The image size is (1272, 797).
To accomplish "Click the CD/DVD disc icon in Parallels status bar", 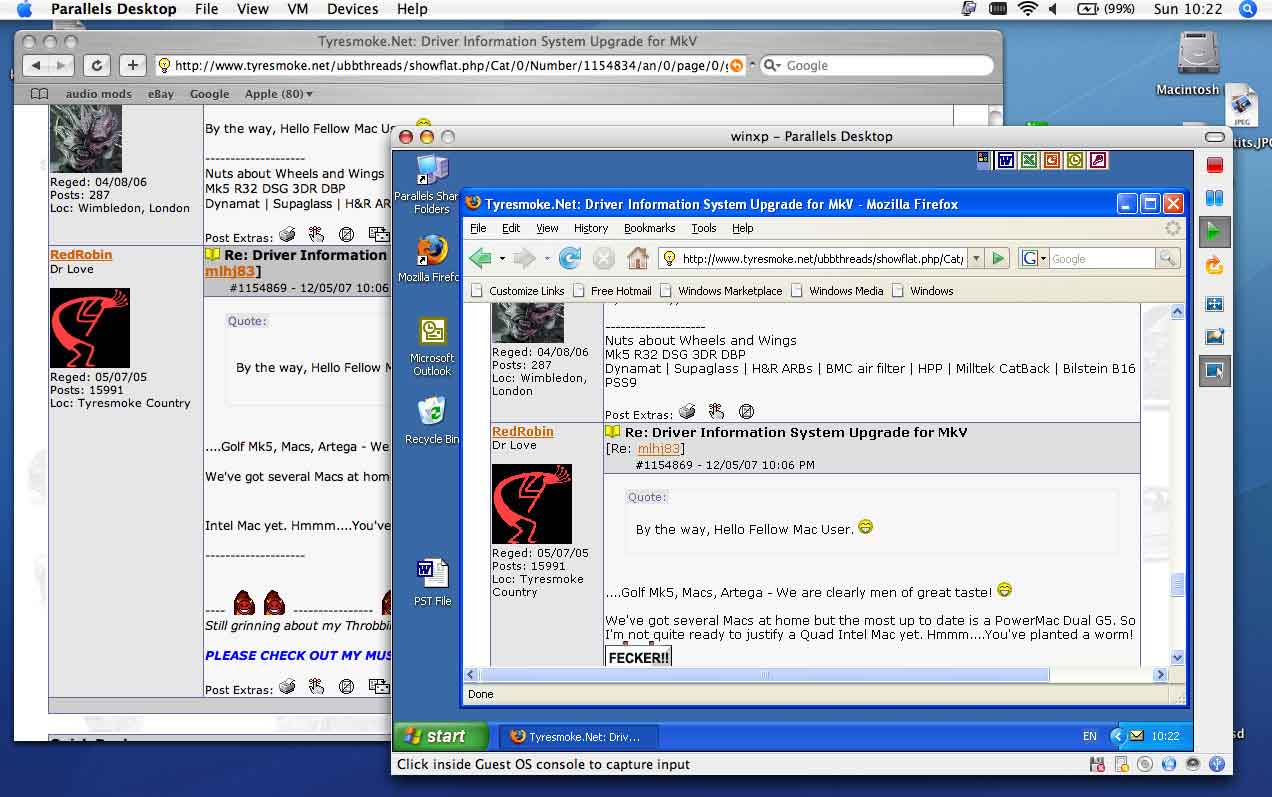I will point(1145,765).
